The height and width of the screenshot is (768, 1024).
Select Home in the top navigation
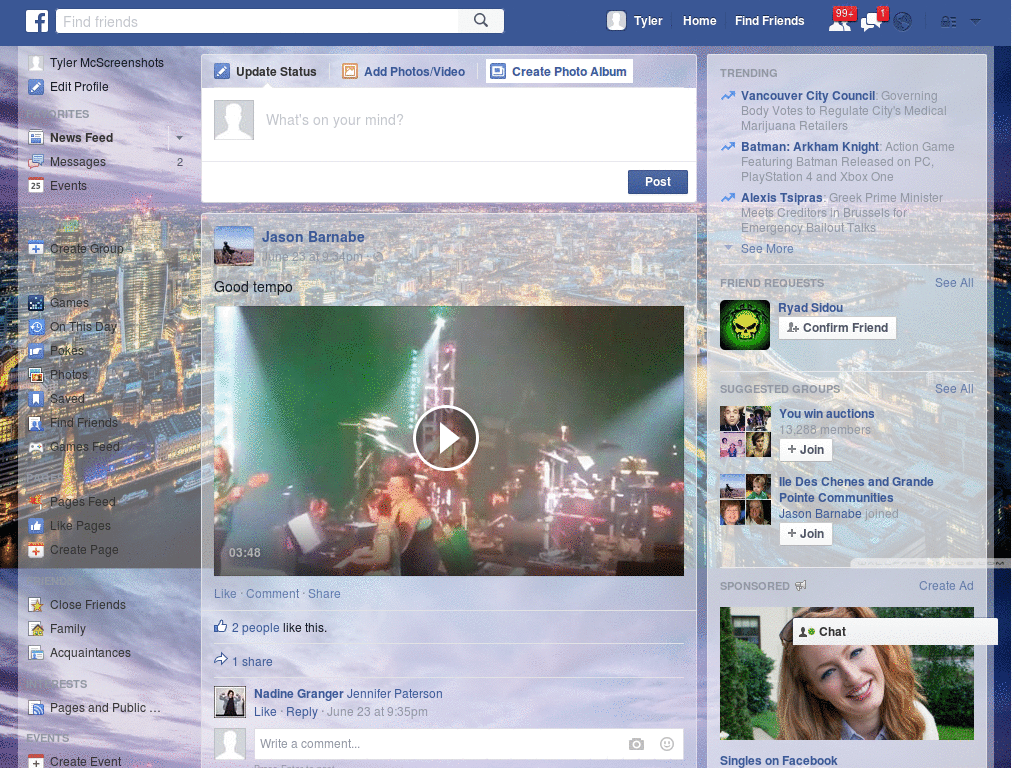pos(699,20)
